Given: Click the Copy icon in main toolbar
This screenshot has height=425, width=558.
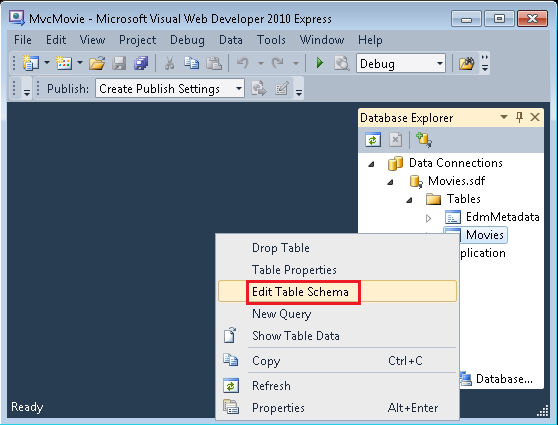Looking at the screenshot, I should pyautogui.click(x=191, y=63).
